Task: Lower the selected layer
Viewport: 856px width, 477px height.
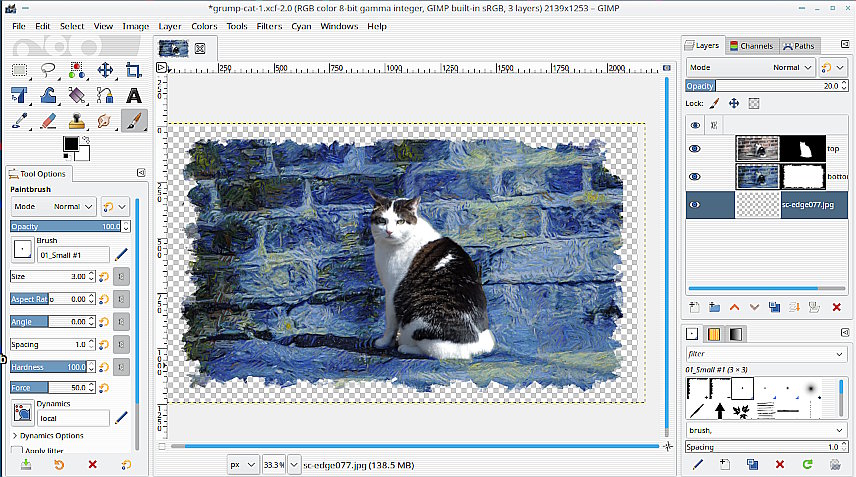Action: [x=754, y=307]
